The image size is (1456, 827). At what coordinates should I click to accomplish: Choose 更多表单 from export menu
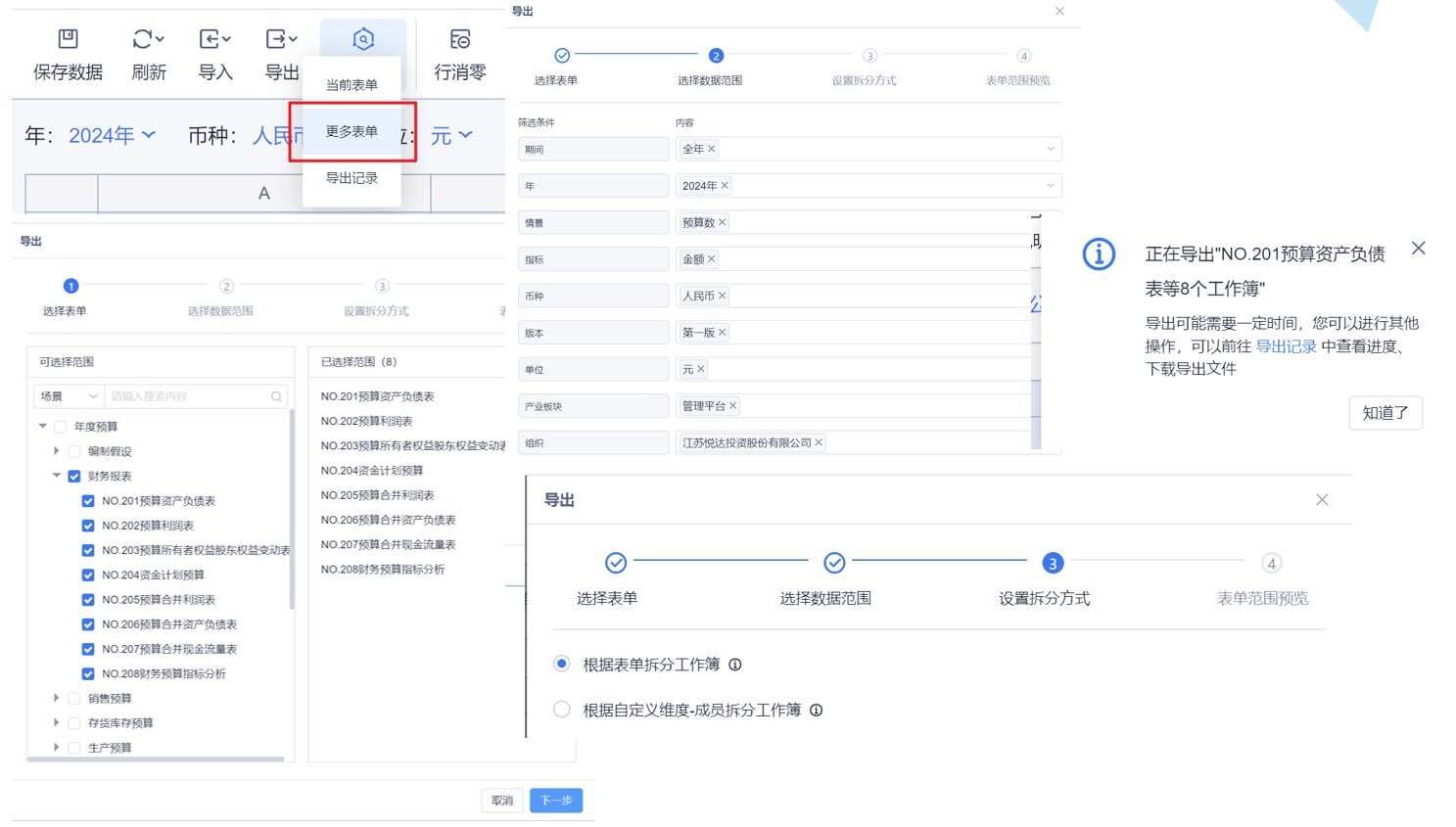coord(352,132)
